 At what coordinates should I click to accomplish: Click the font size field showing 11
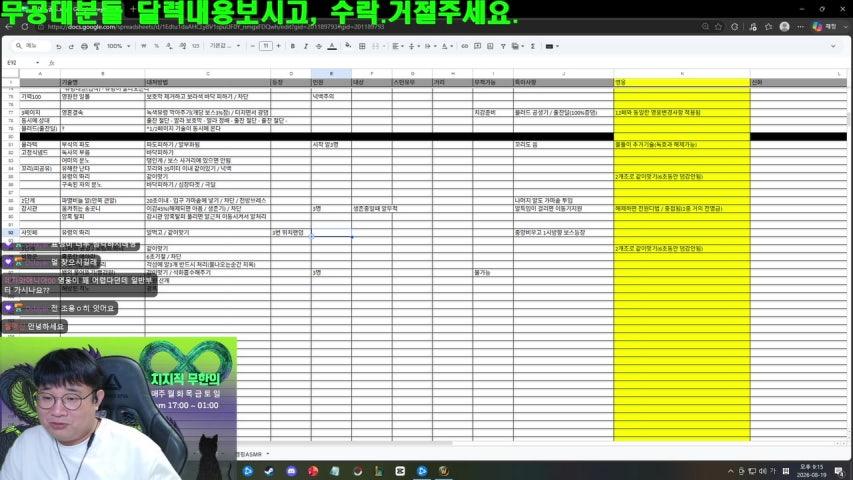[265, 46]
